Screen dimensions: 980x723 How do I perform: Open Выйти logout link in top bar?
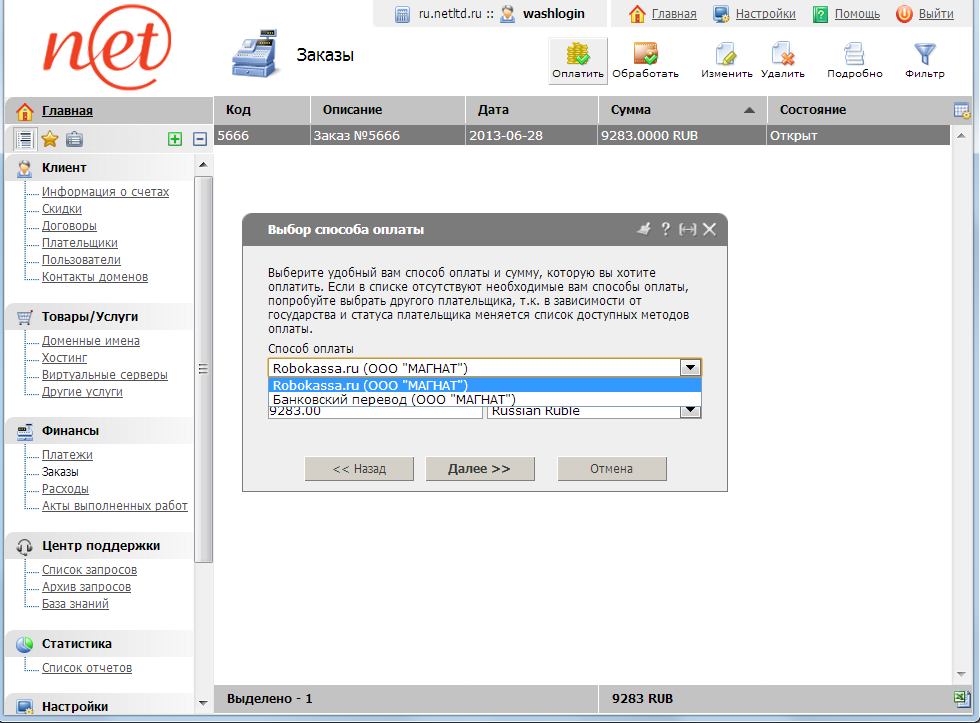click(935, 14)
